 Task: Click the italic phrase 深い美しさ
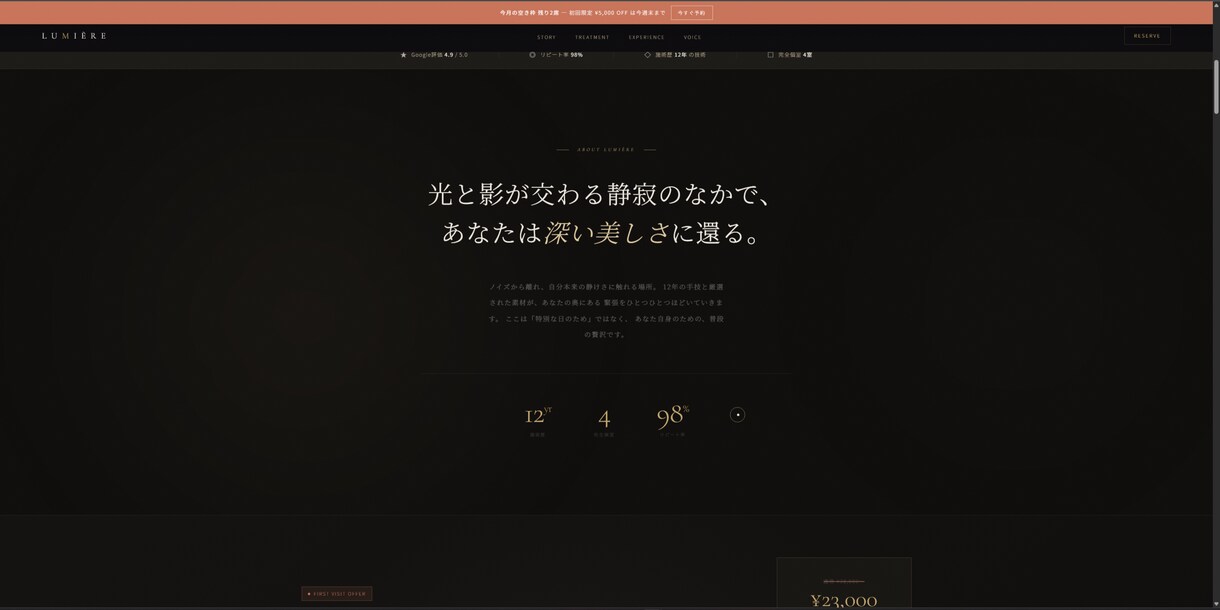pos(607,233)
